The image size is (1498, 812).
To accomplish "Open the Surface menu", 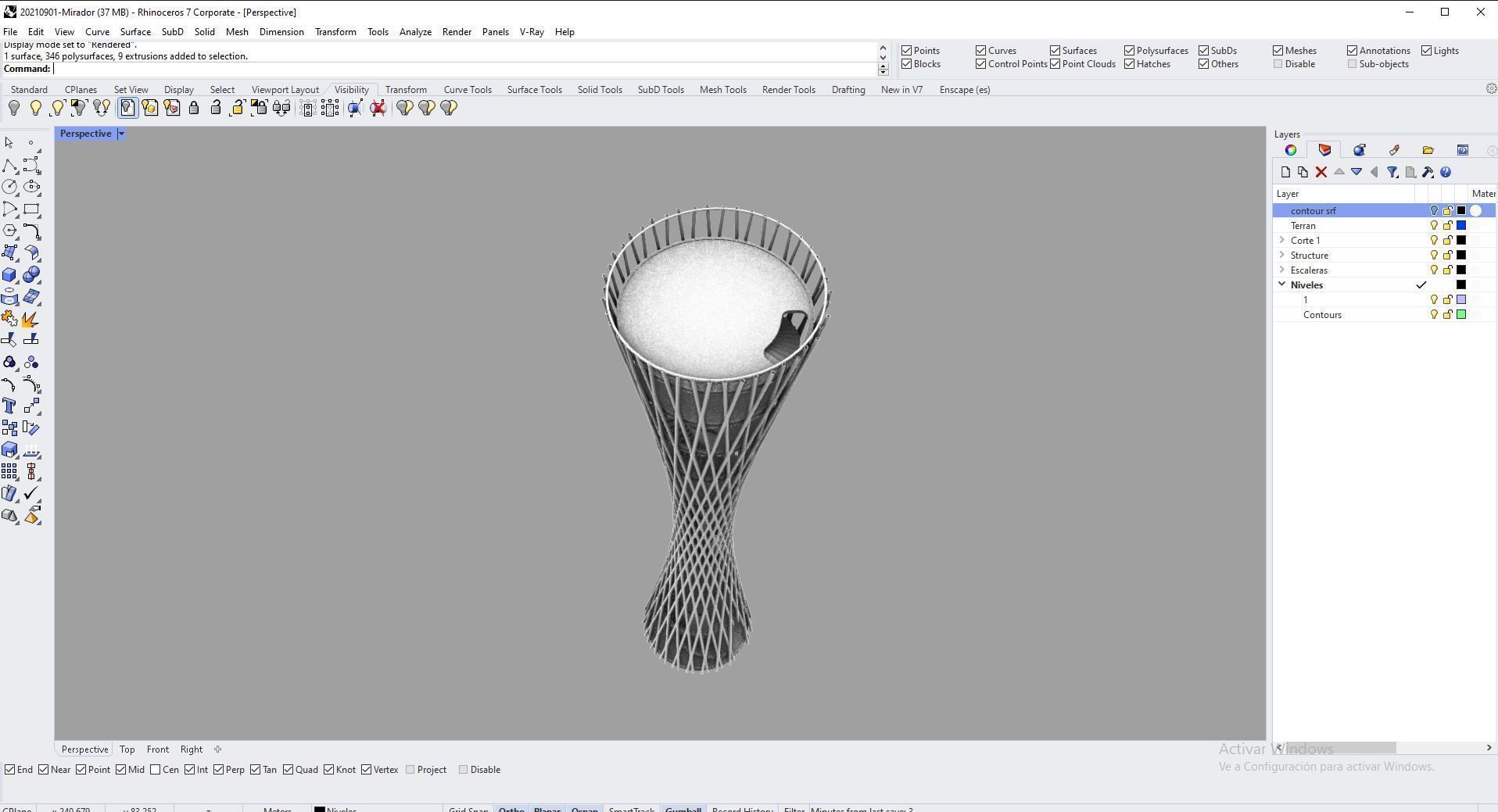I will point(135,32).
